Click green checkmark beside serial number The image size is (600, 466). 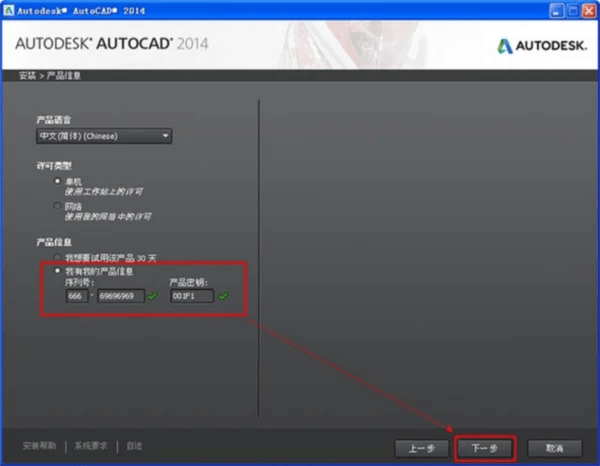pyautogui.click(x=153, y=296)
